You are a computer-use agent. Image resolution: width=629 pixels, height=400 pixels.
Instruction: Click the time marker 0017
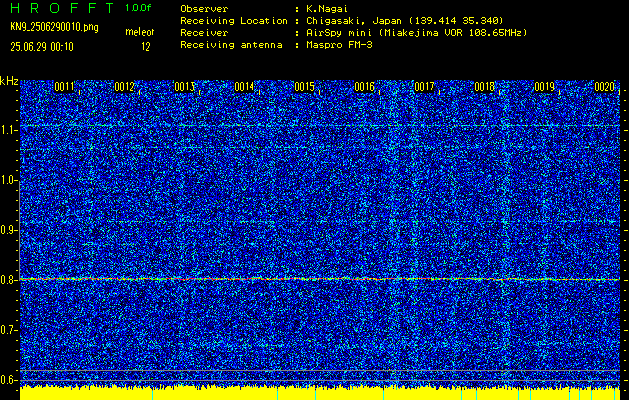(424, 87)
